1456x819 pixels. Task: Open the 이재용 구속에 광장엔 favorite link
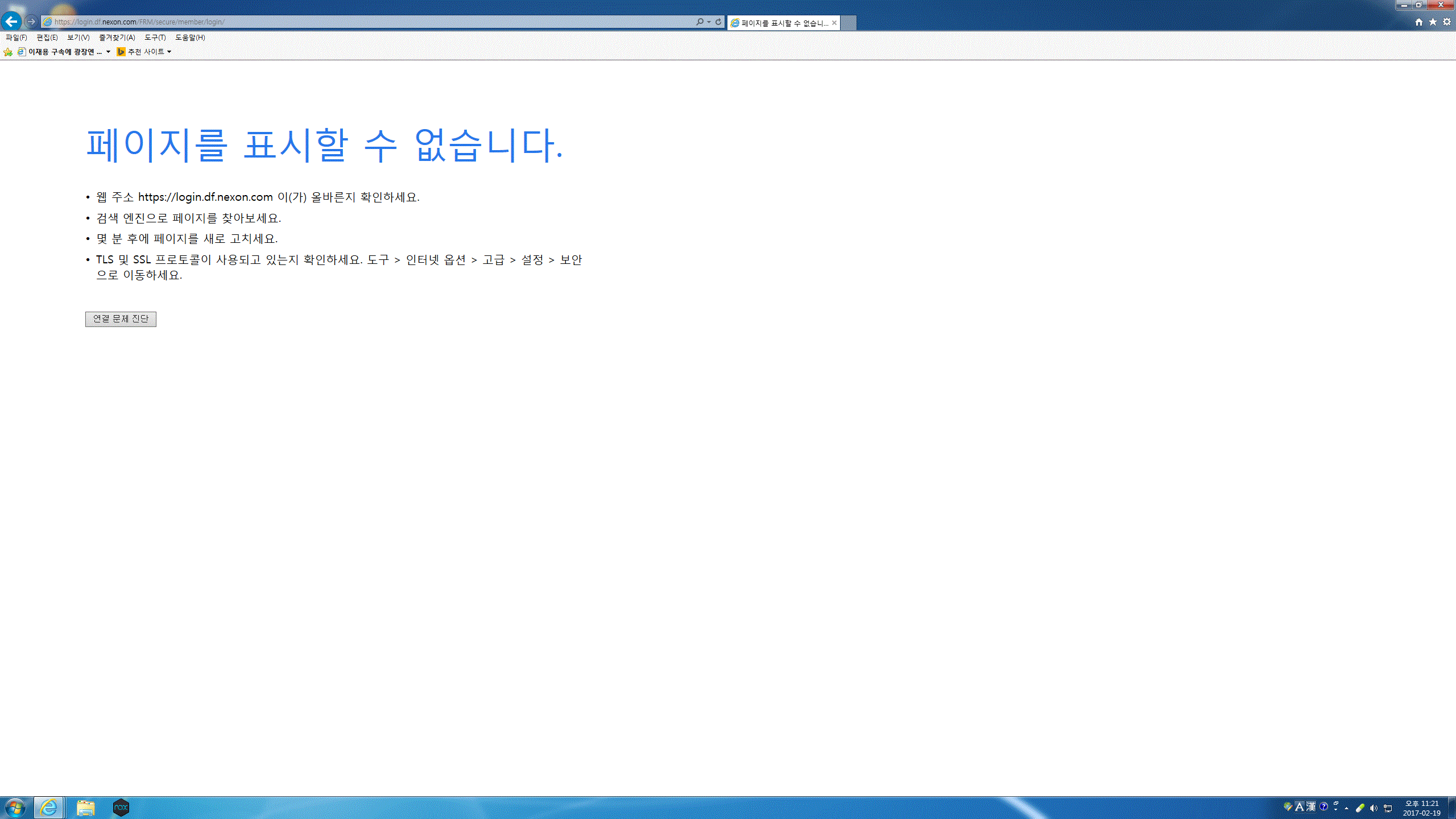[x=64, y=52]
